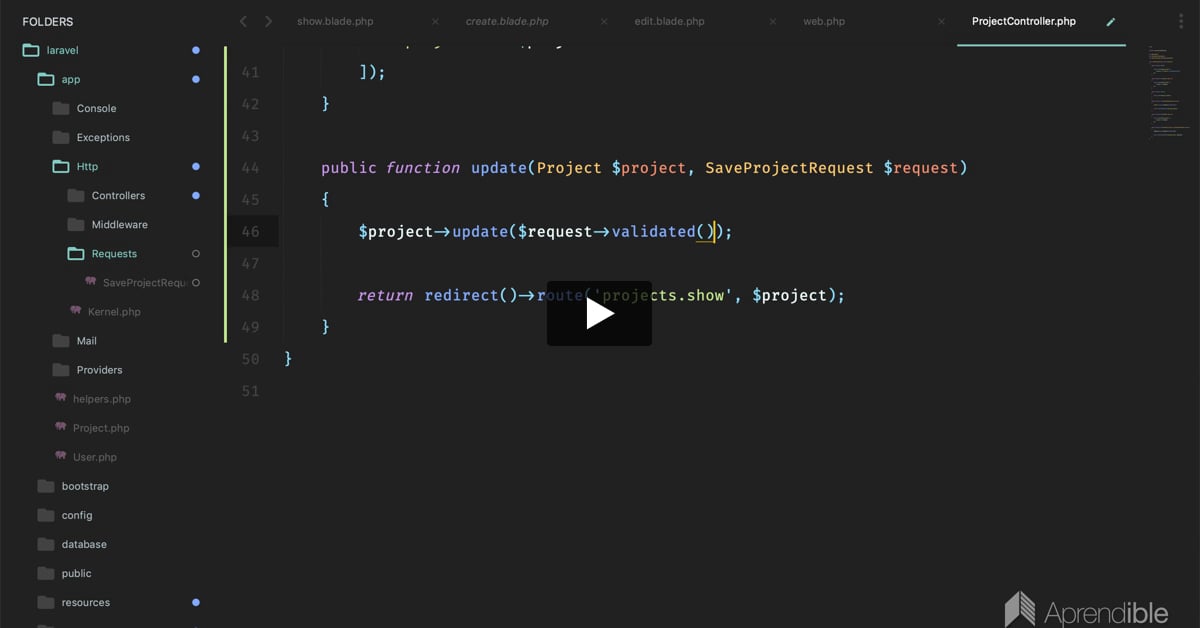The height and width of the screenshot is (628, 1200).
Task: Close the show.blade.php tab
Action: (435, 21)
